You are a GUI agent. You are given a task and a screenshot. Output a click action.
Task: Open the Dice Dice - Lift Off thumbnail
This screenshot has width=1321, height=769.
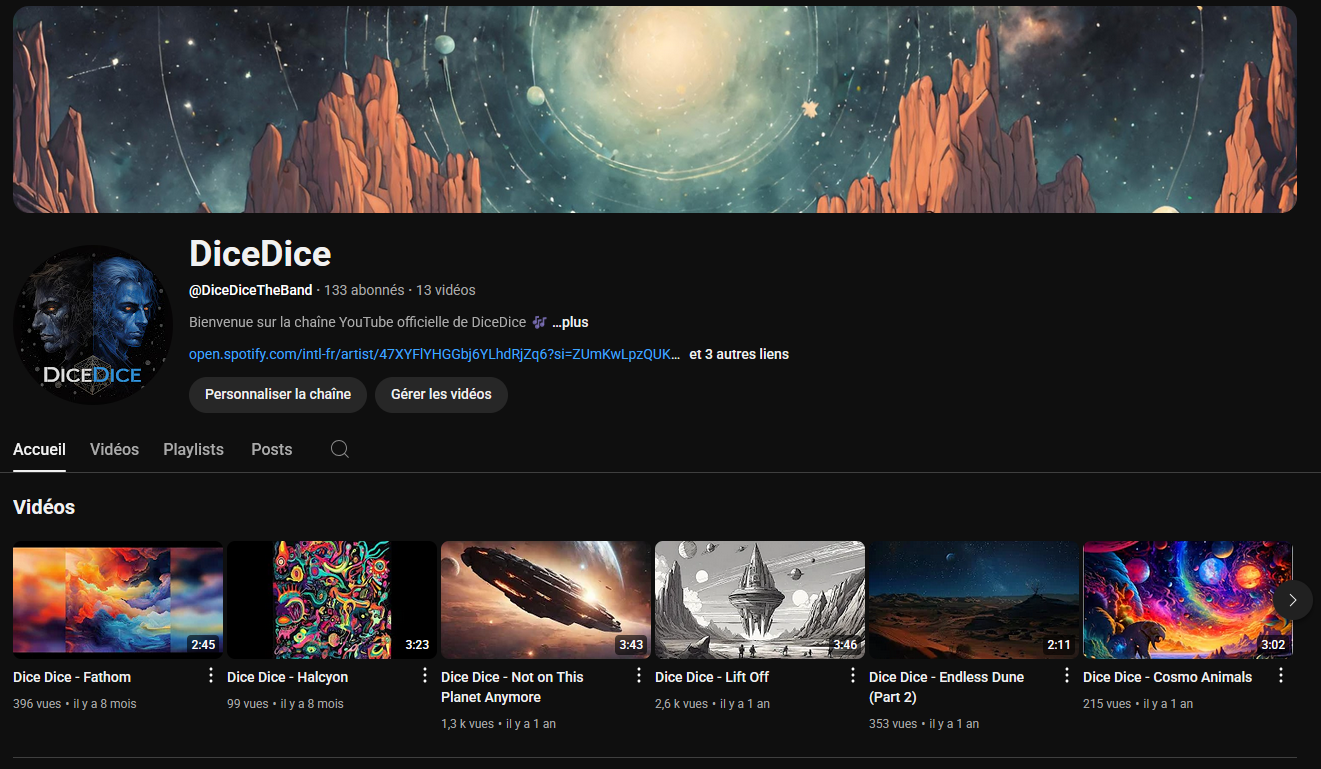coord(759,599)
